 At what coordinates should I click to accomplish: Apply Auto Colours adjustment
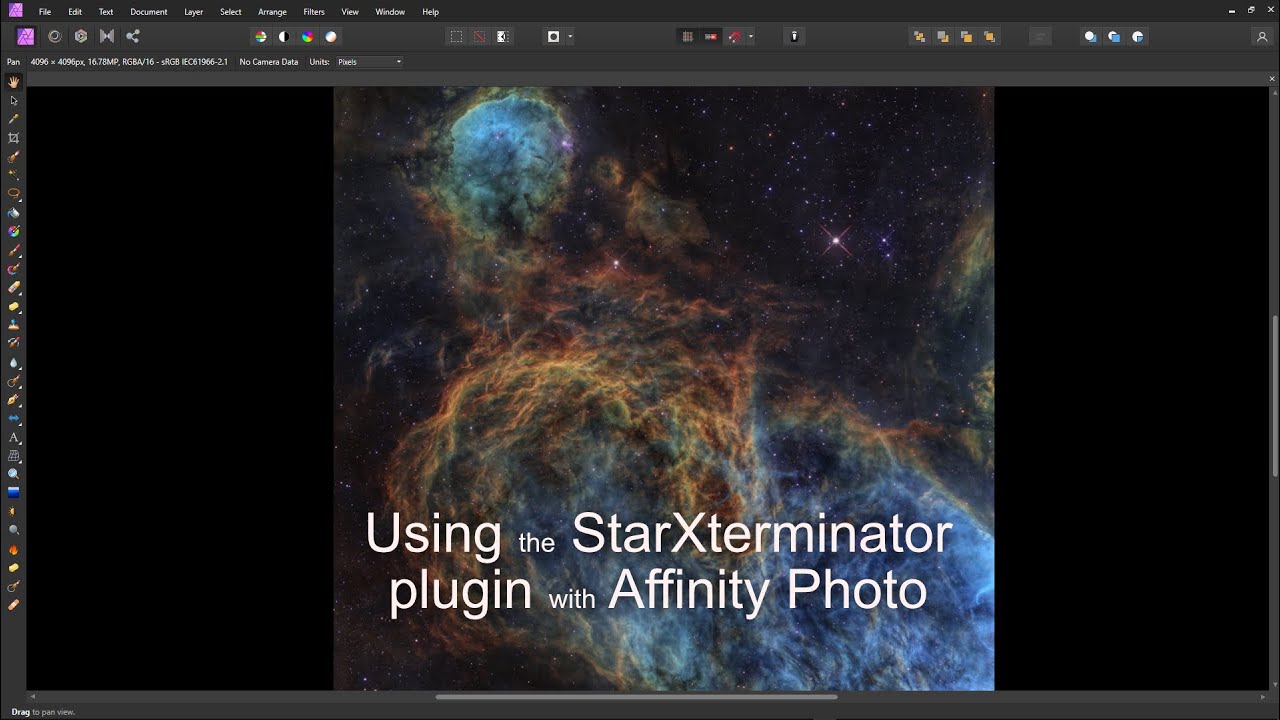tap(308, 36)
